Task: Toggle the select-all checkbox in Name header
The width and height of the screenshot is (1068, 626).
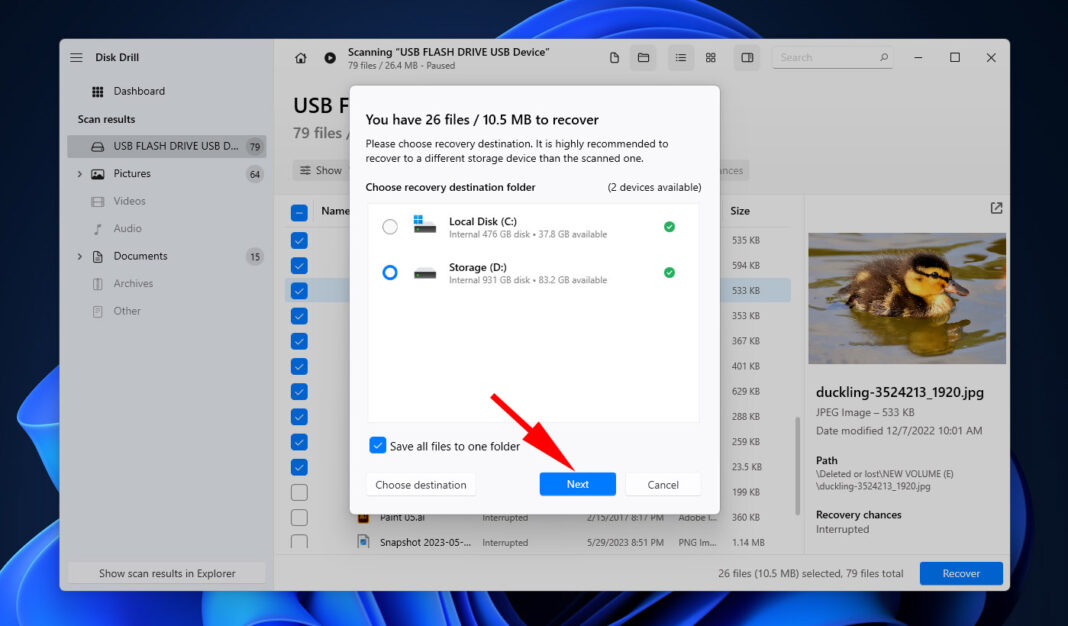Action: (x=299, y=213)
